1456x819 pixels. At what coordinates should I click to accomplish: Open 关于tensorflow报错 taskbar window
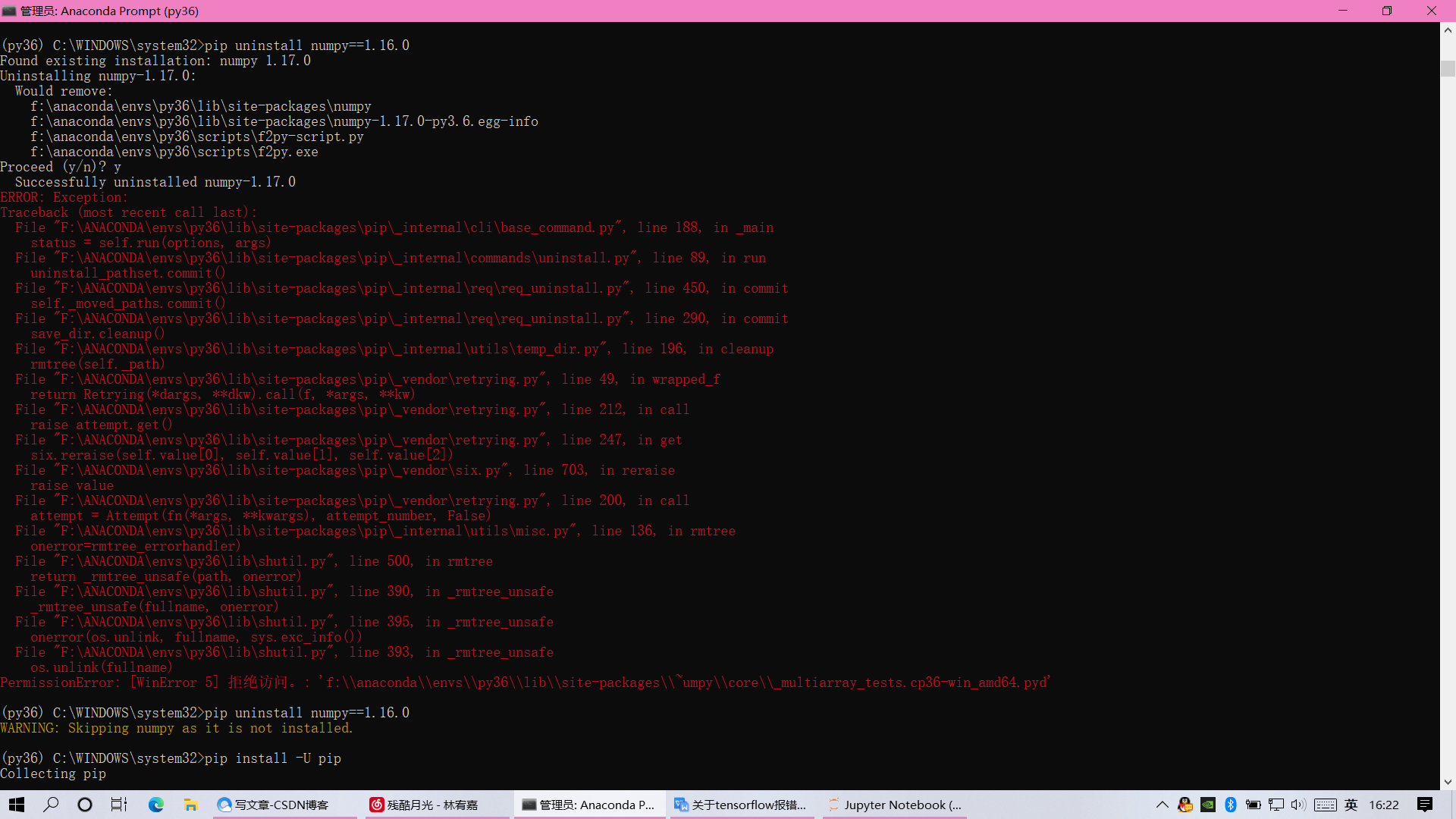click(741, 805)
